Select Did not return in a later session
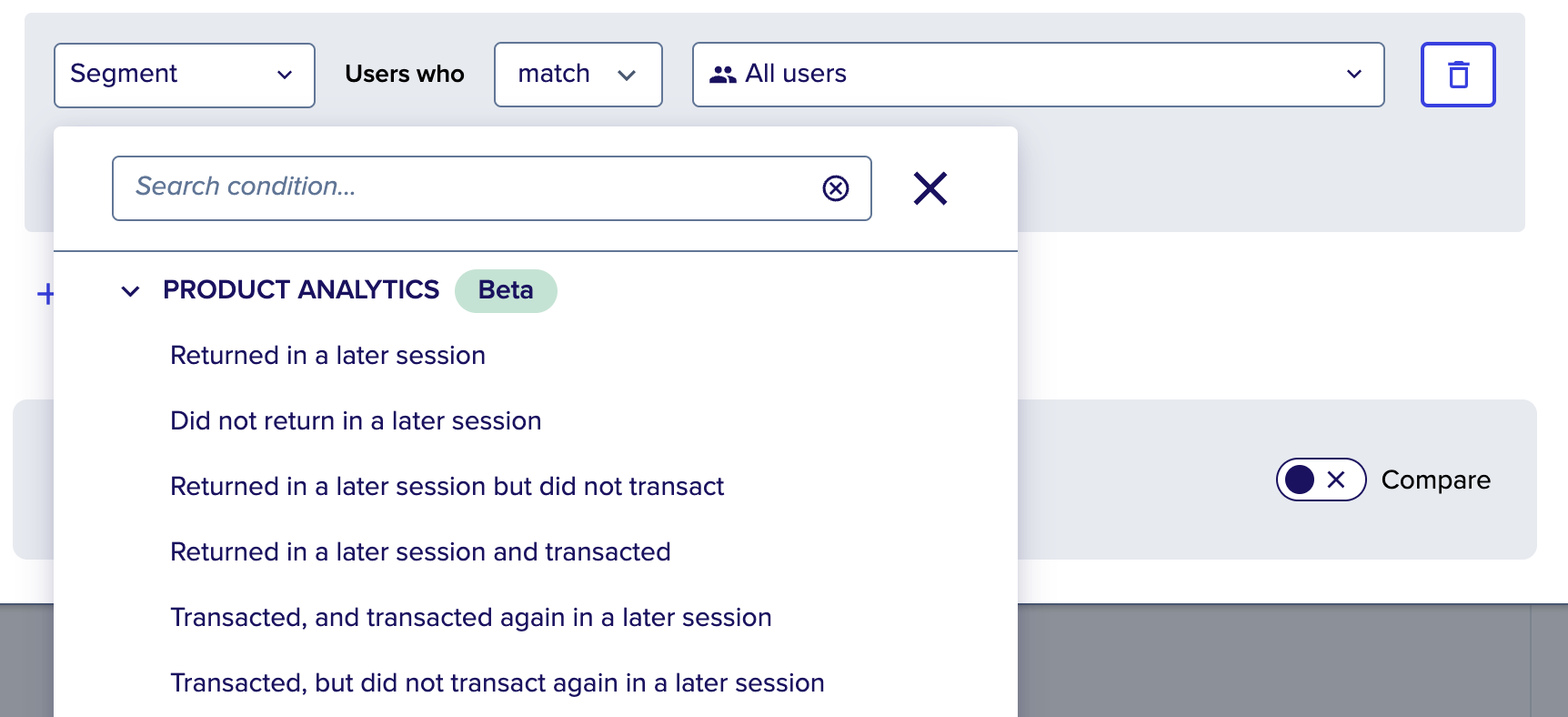 pos(356,421)
